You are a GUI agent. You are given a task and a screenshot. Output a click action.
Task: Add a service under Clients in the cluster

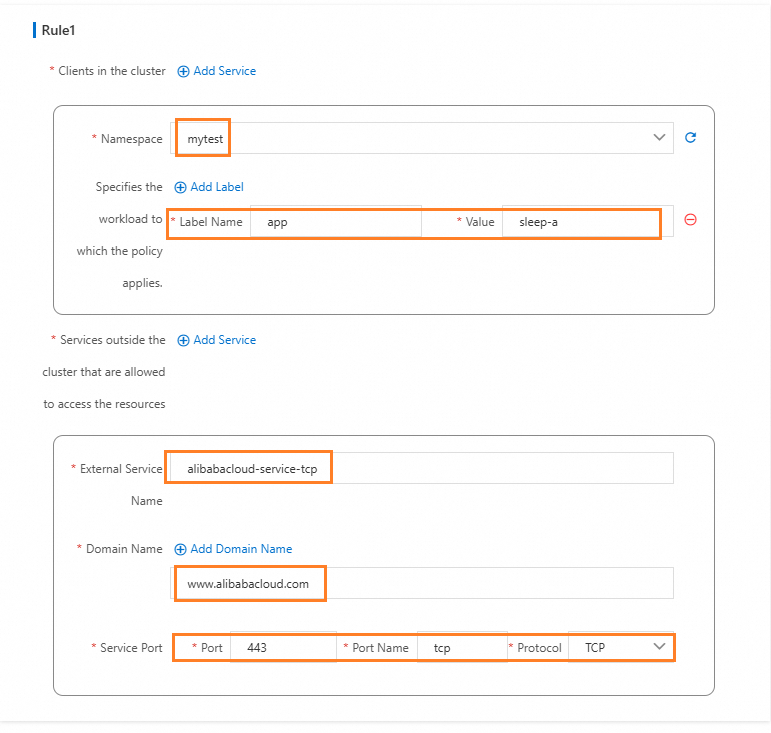[x=216, y=71]
